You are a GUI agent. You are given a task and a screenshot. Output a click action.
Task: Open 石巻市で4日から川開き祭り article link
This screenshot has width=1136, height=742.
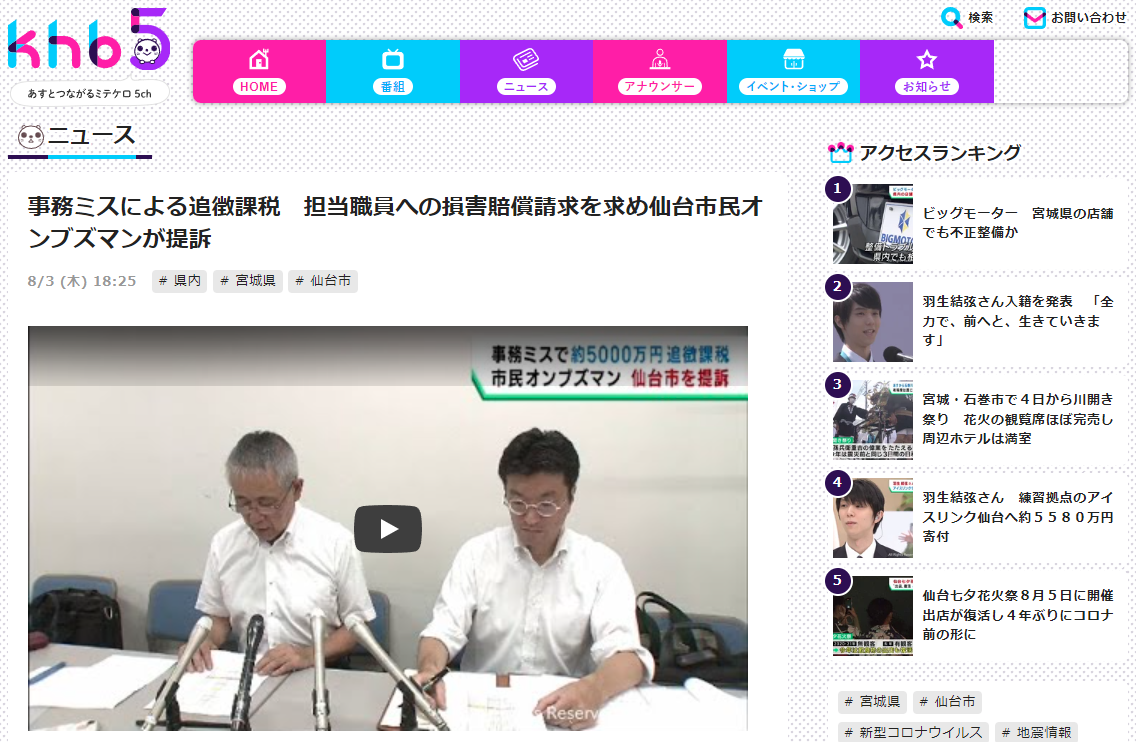tap(1017, 419)
